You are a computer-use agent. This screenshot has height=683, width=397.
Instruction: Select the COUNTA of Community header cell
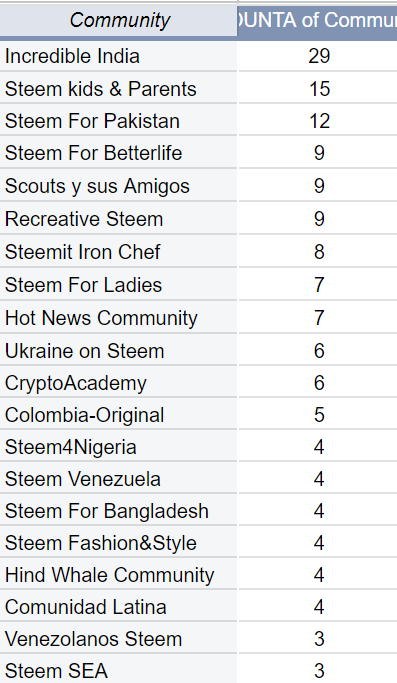318,20
